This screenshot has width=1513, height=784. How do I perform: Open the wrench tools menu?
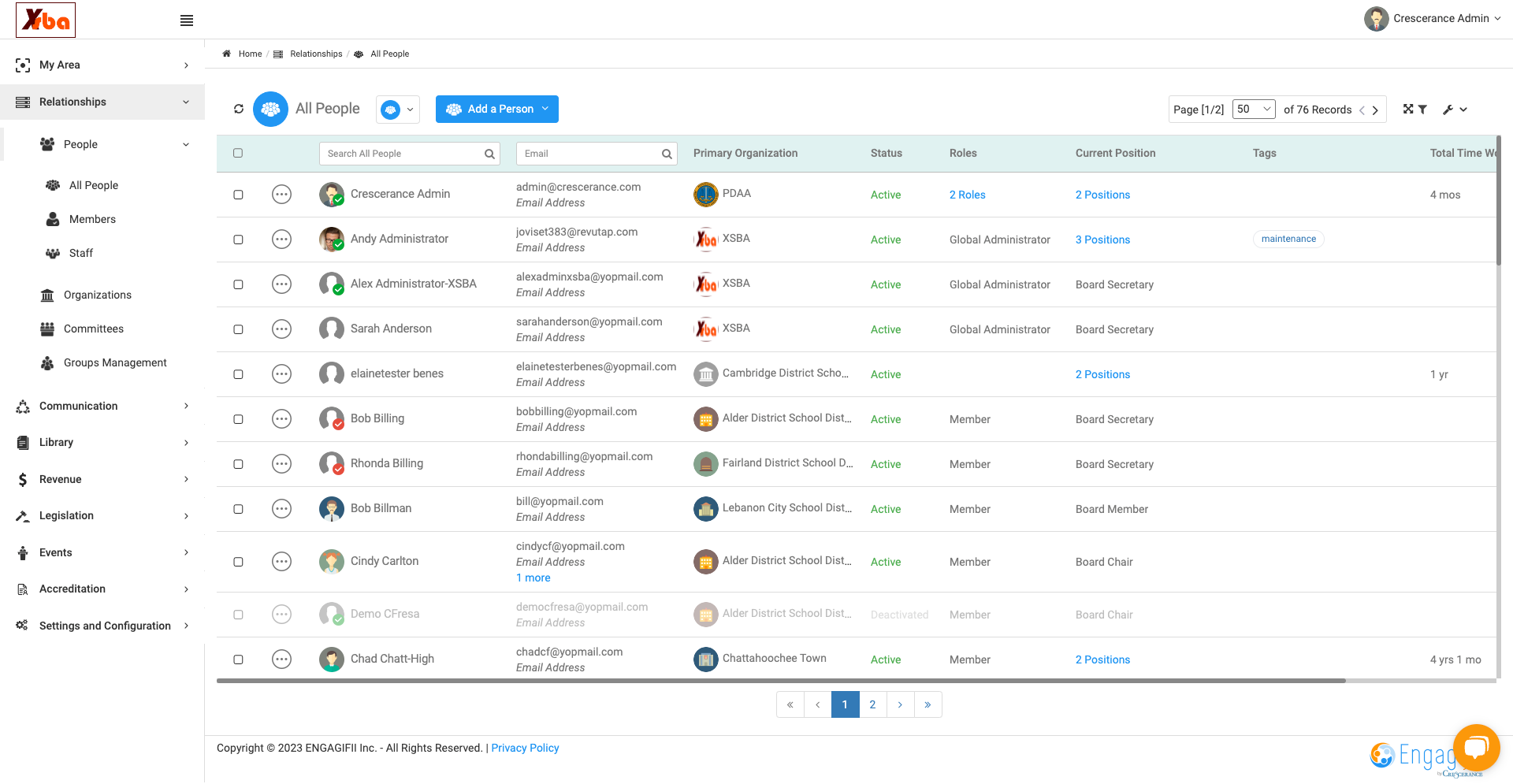click(1455, 110)
